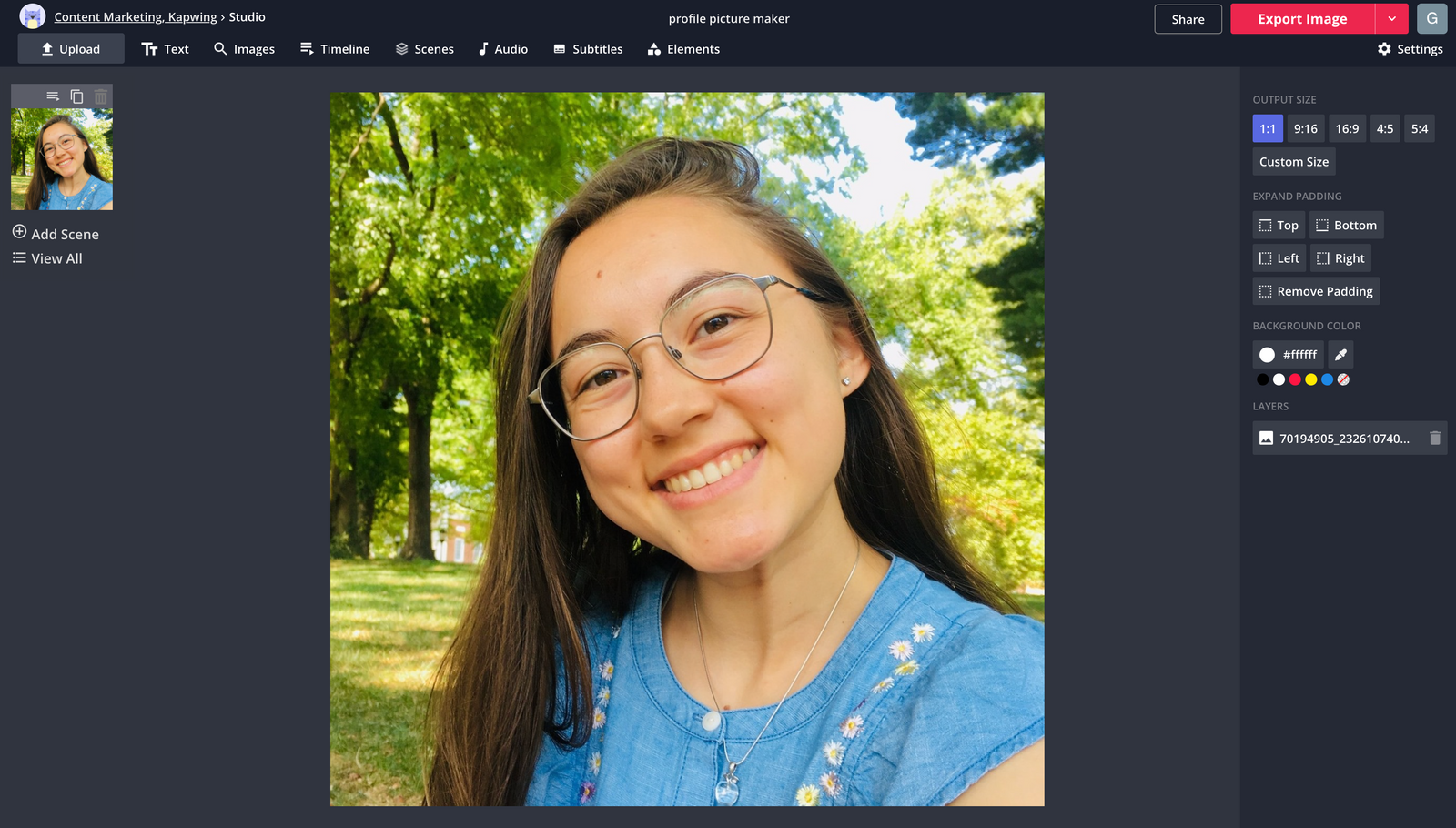Open the Export Image dropdown arrow
Viewport: 1456px width, 828px height.
coord(1392,18)
